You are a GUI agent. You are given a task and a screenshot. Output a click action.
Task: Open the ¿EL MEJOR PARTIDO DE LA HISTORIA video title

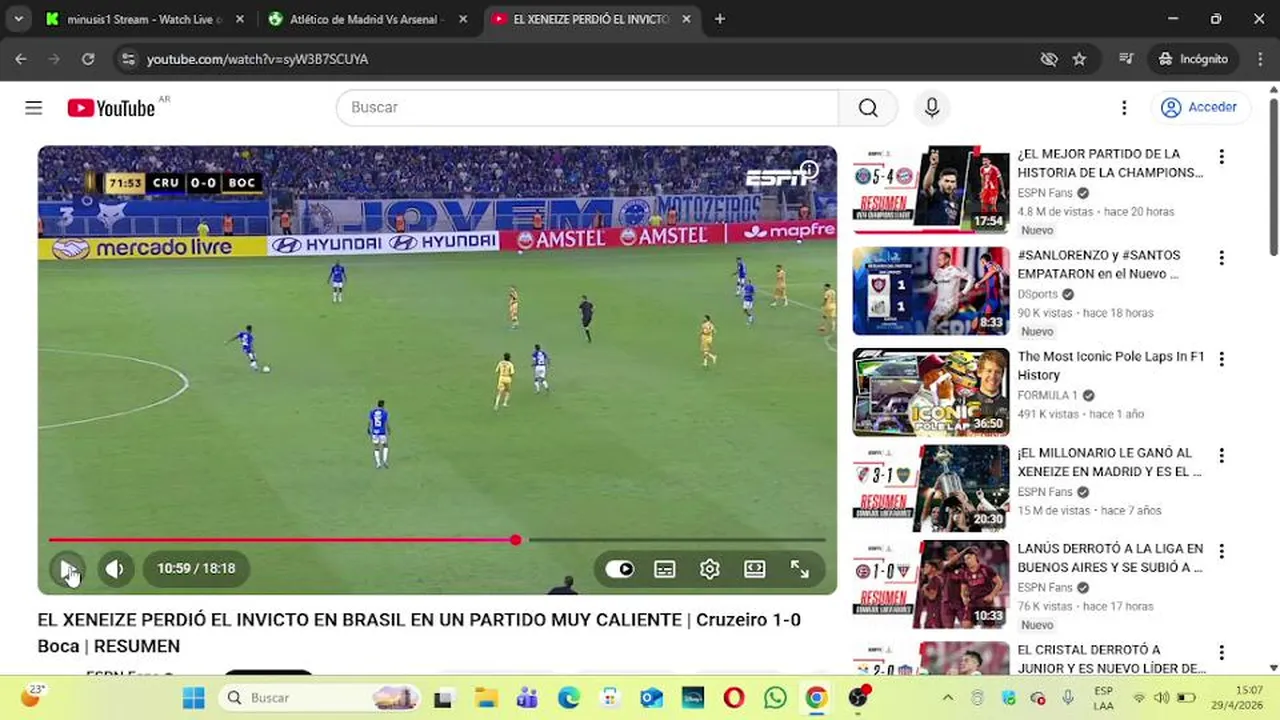point(1110,163)
